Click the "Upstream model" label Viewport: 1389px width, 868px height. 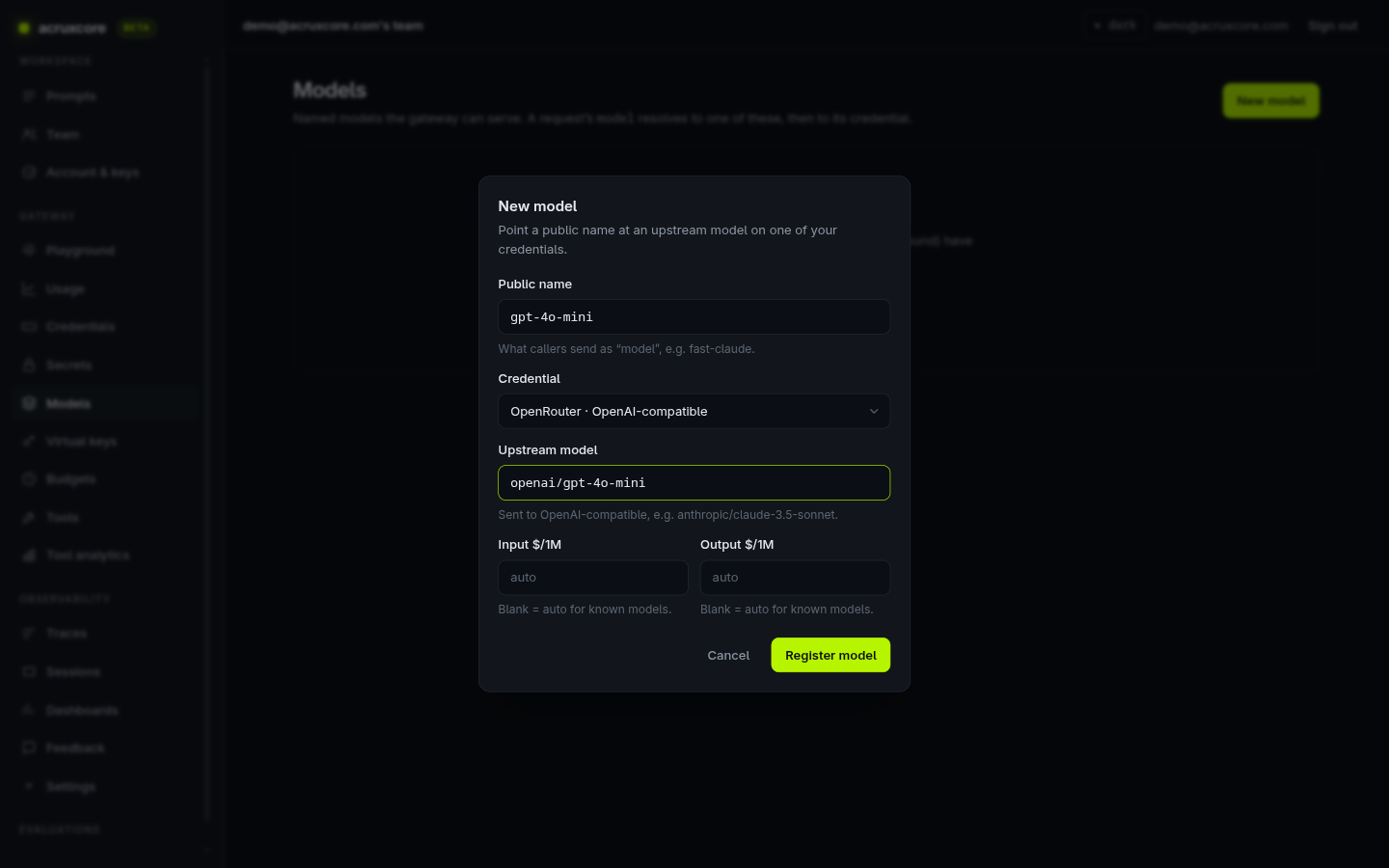click(x=547, y=449)
